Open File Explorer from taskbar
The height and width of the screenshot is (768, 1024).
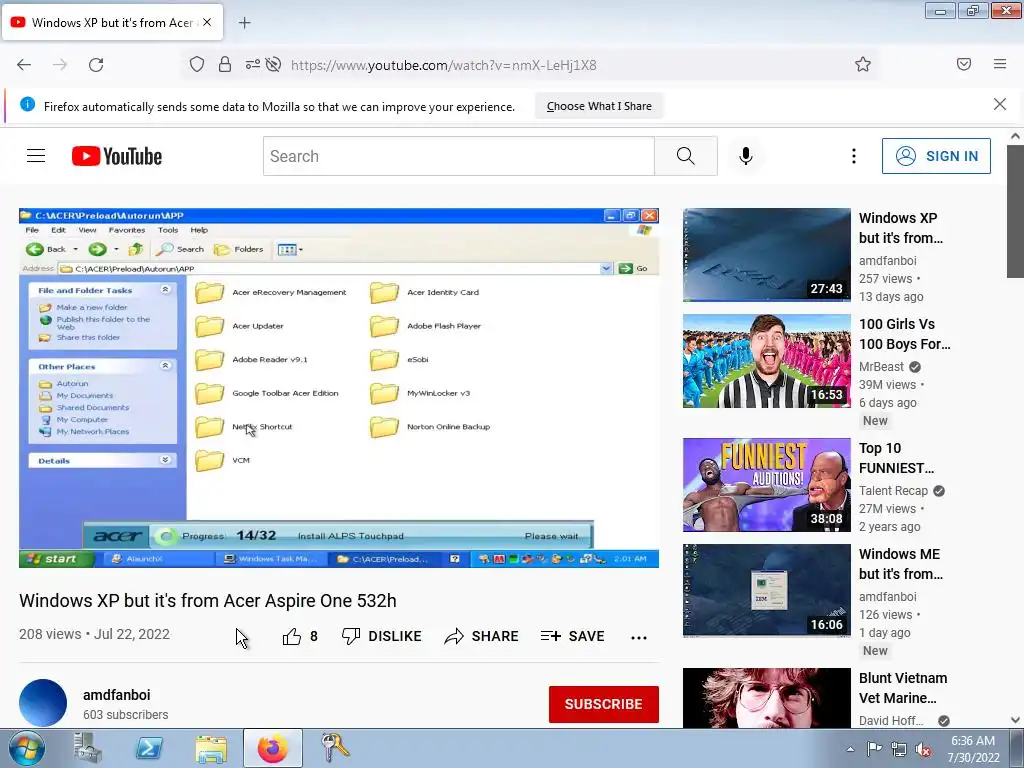(x=211, y=748)
